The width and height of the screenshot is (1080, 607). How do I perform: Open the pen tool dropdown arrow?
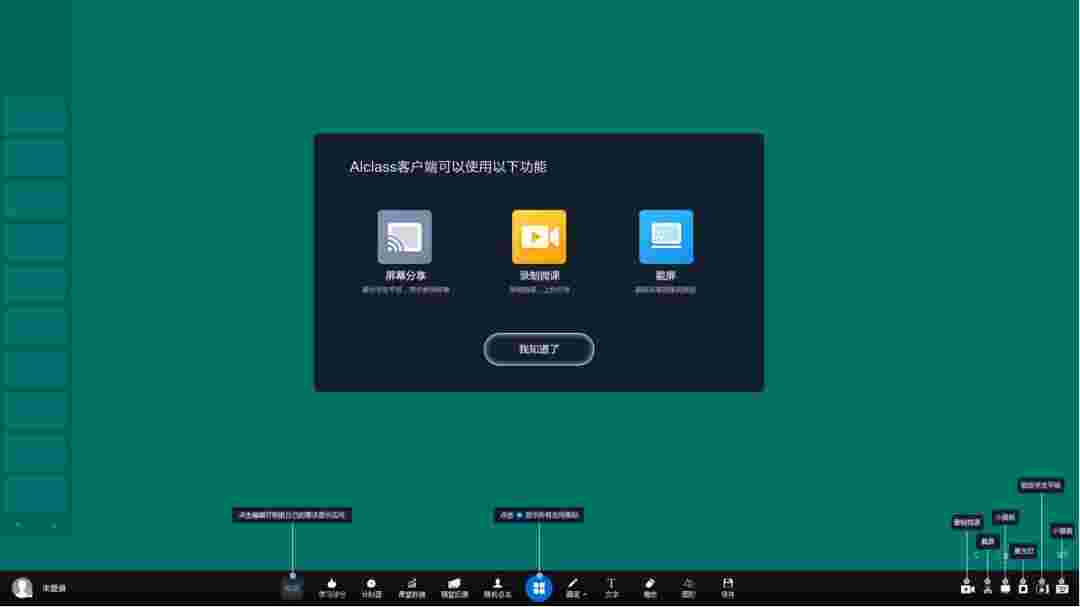[x=585, y=594]
